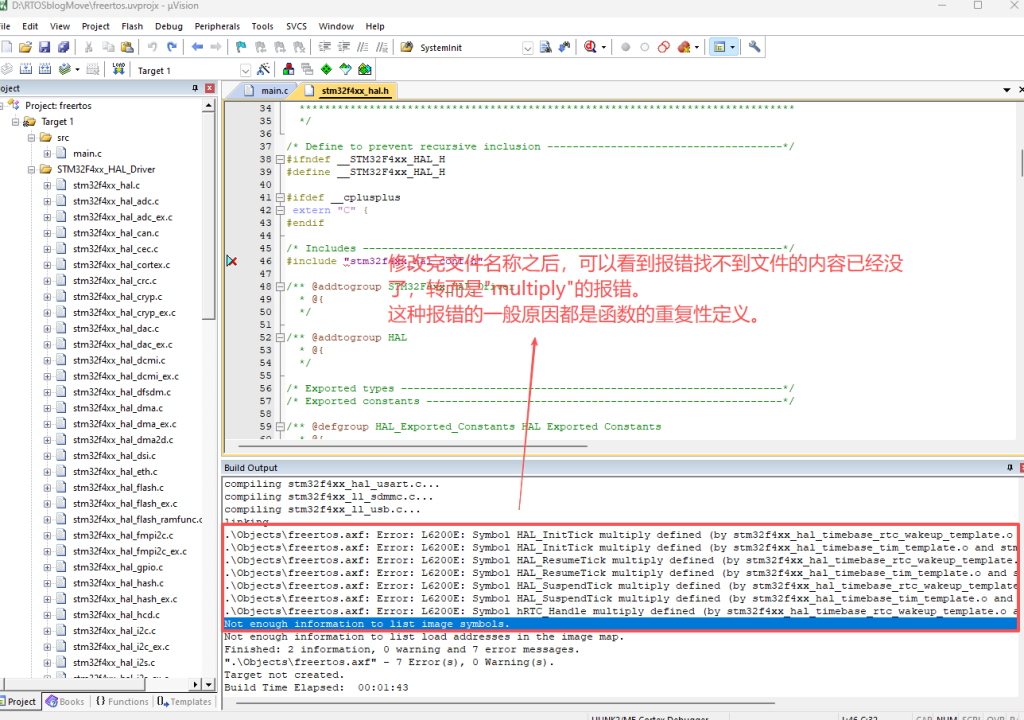Open the Pack Installer icon
The height and width of the screenshot is (720, 1024).
(364, 70)
